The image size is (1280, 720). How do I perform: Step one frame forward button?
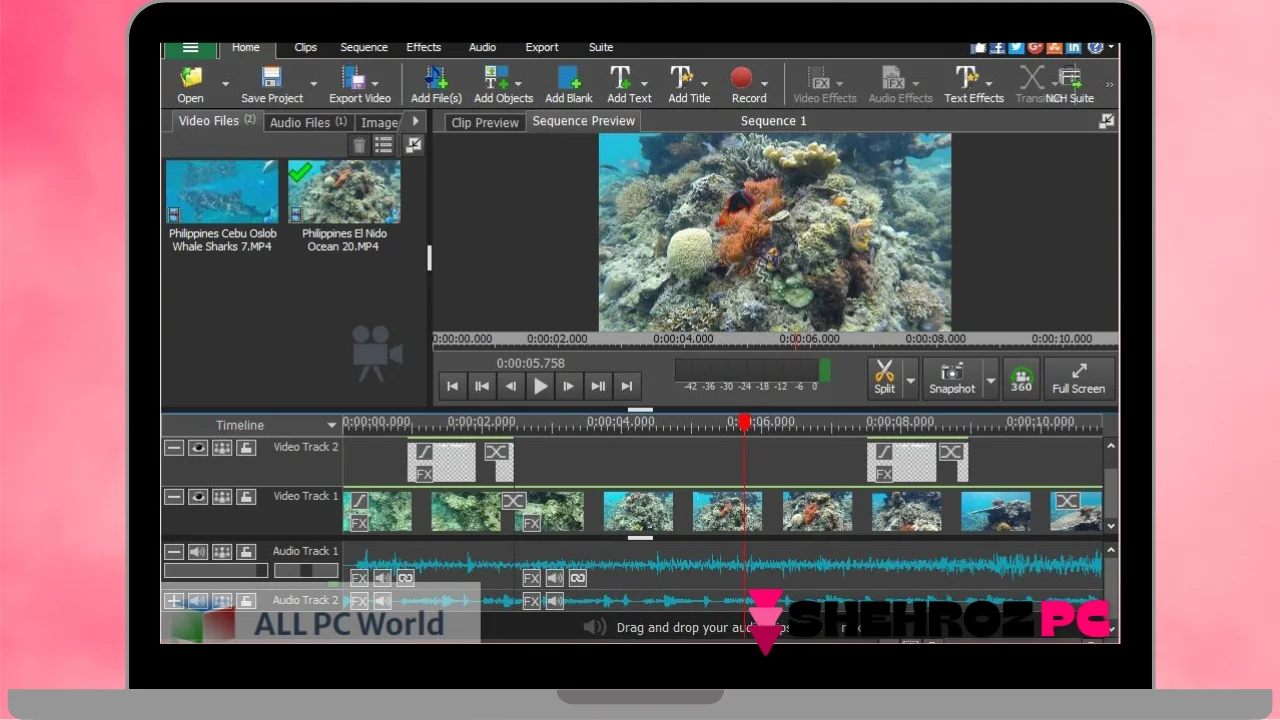[569, 386]
